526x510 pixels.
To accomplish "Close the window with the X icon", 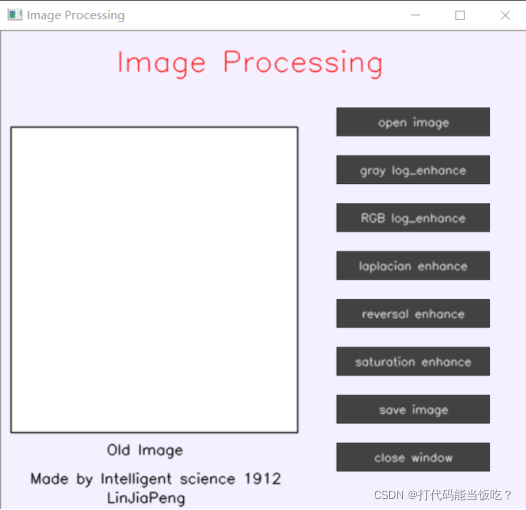I will click(x=505, y=15).
